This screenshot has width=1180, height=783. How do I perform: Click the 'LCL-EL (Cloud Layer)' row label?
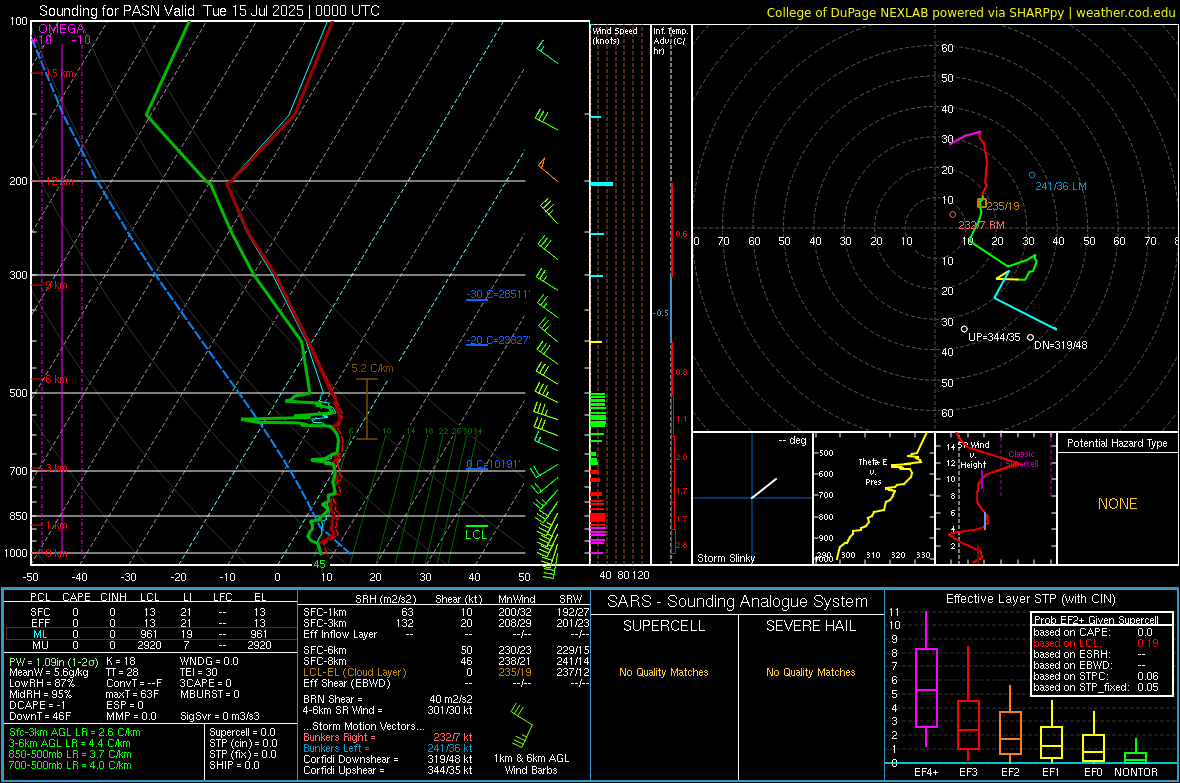[354, 672]
